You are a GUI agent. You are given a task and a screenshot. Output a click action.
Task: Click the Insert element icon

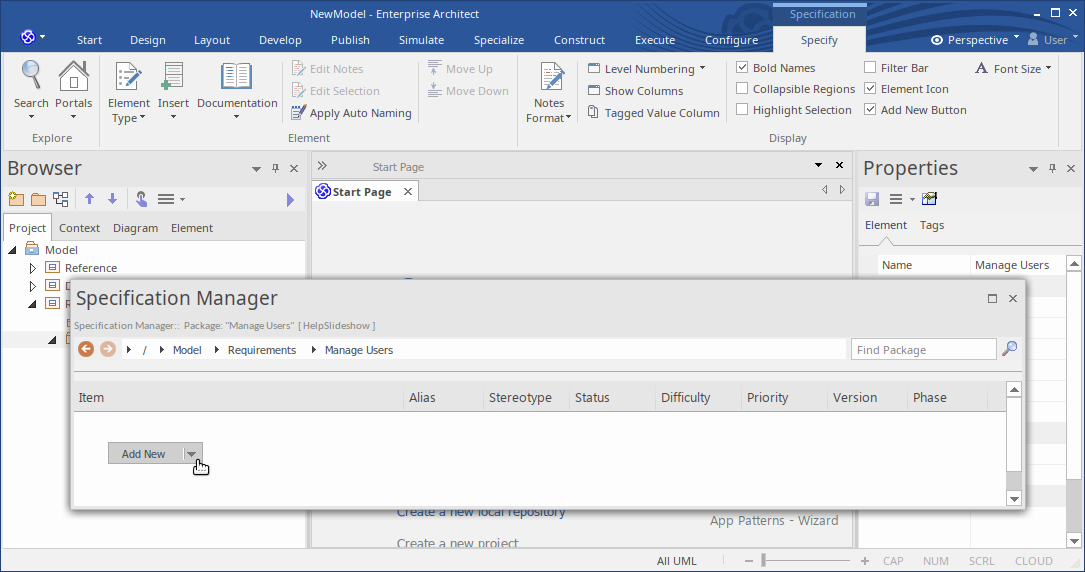[172, 76]
